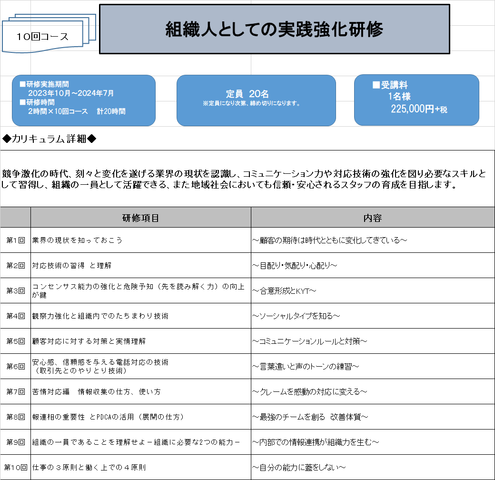Select the '第8回' cell
Screen dimensions: 495x480
coord(15,417)
